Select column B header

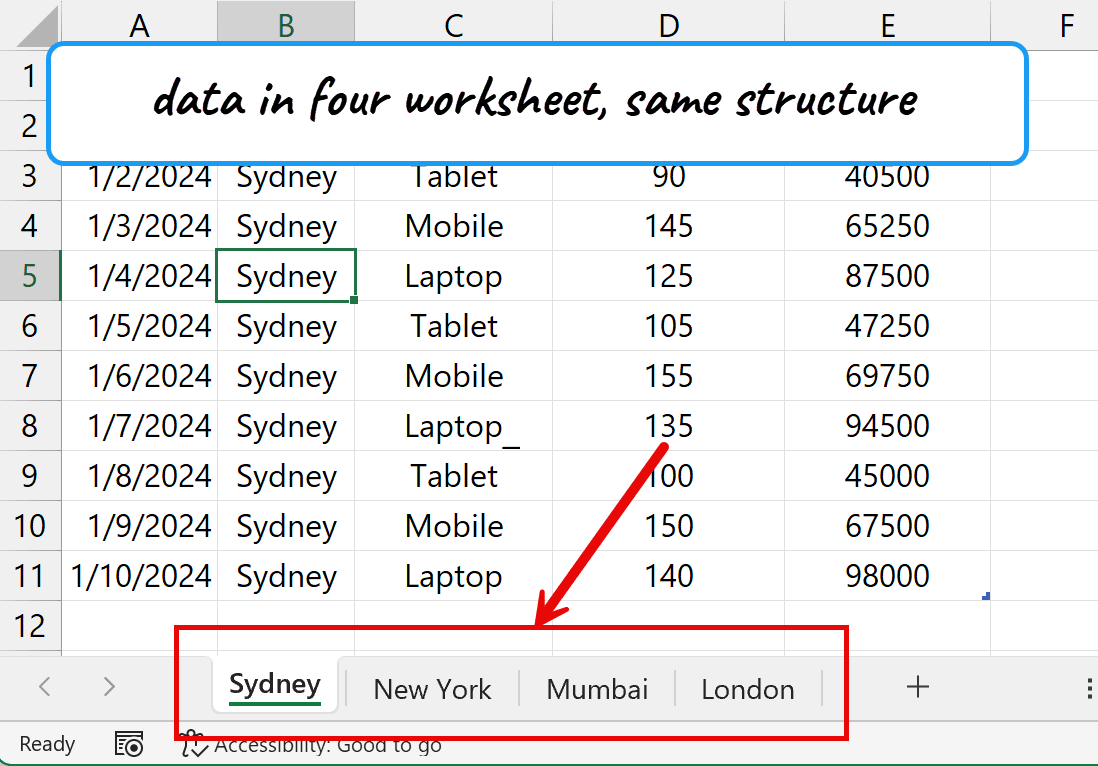(x=286, y=25)
